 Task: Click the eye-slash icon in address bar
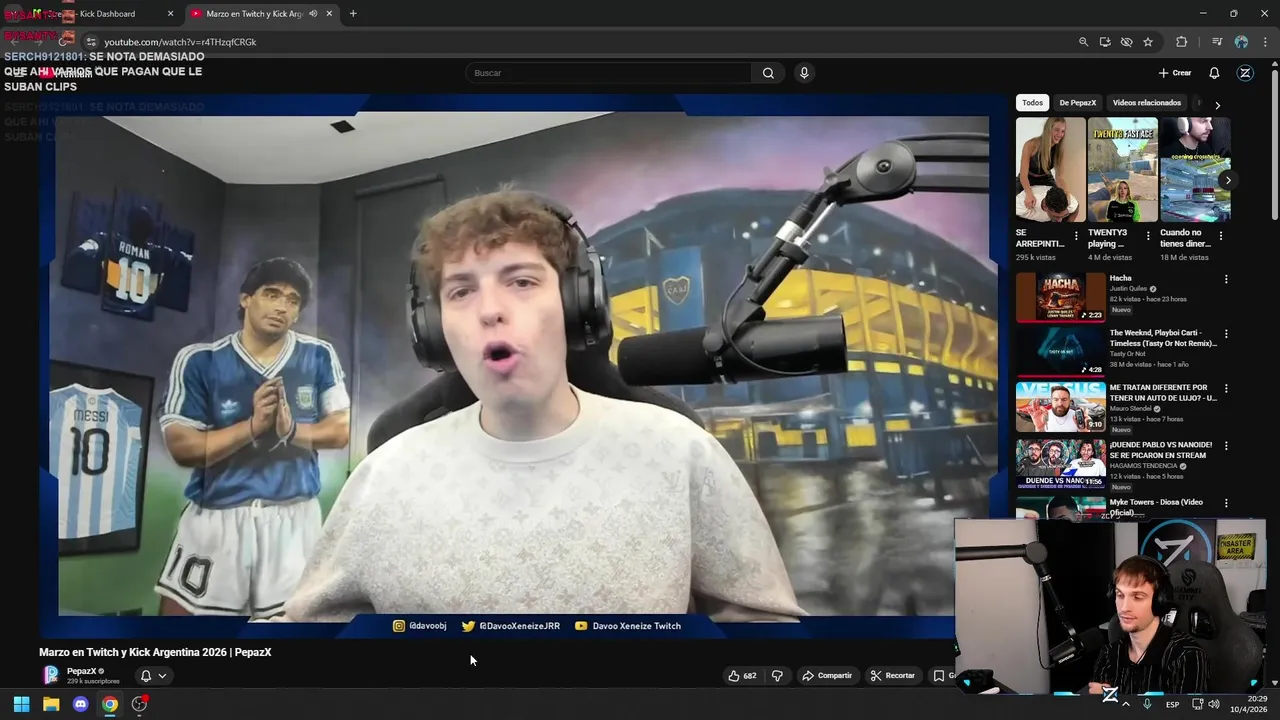click(x=1126, y=42)
